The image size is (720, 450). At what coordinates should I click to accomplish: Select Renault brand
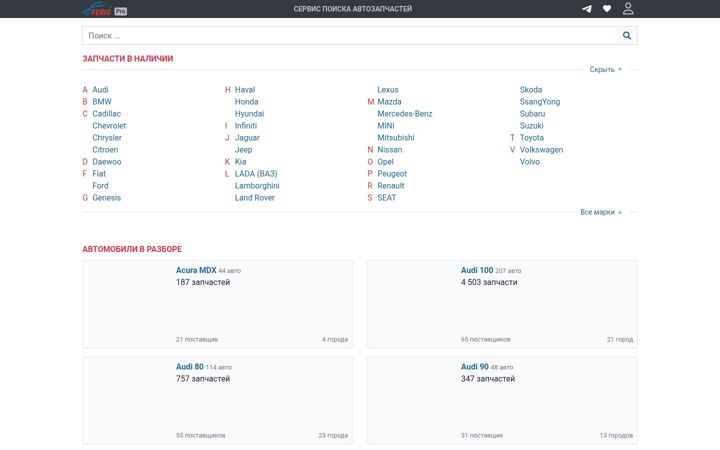point(391,186)
